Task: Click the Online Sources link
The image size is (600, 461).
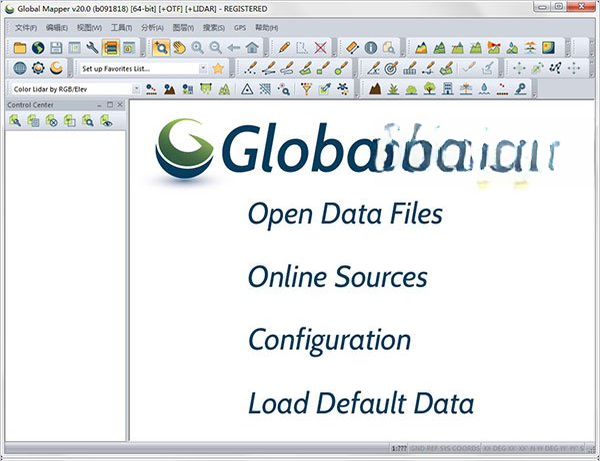Action: click(x=338, y=277)
